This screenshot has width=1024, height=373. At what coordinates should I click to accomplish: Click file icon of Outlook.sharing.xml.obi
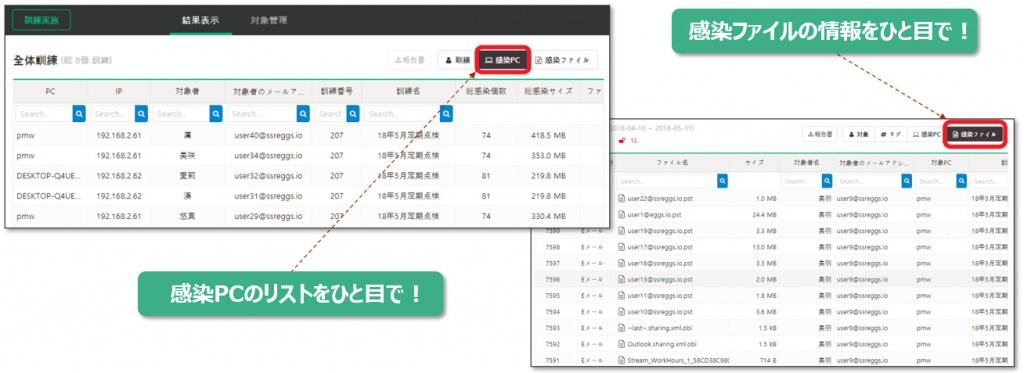[622, 343]
